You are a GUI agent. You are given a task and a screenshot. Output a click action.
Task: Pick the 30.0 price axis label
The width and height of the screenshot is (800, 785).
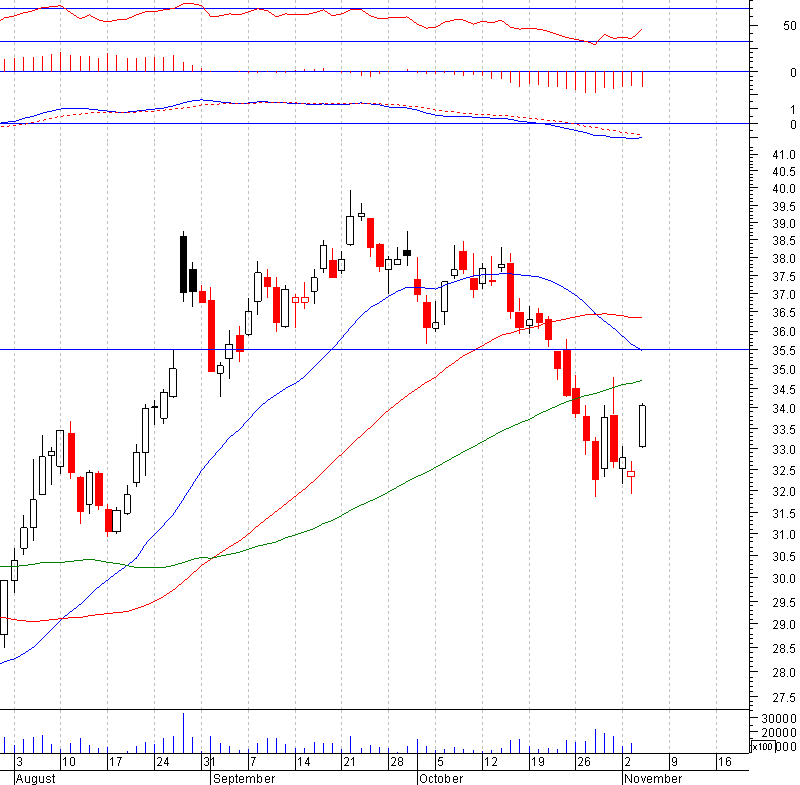[x=784, y=579]
